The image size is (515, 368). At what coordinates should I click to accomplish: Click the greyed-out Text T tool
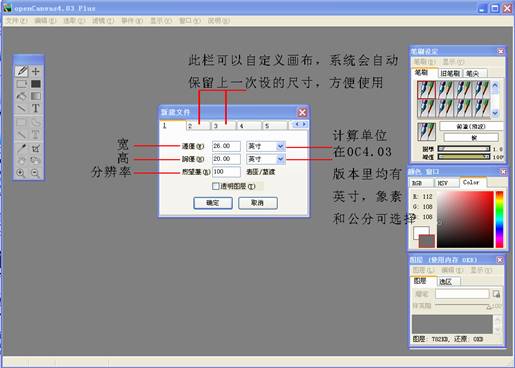pyautogui.click(x=36, y=135)
